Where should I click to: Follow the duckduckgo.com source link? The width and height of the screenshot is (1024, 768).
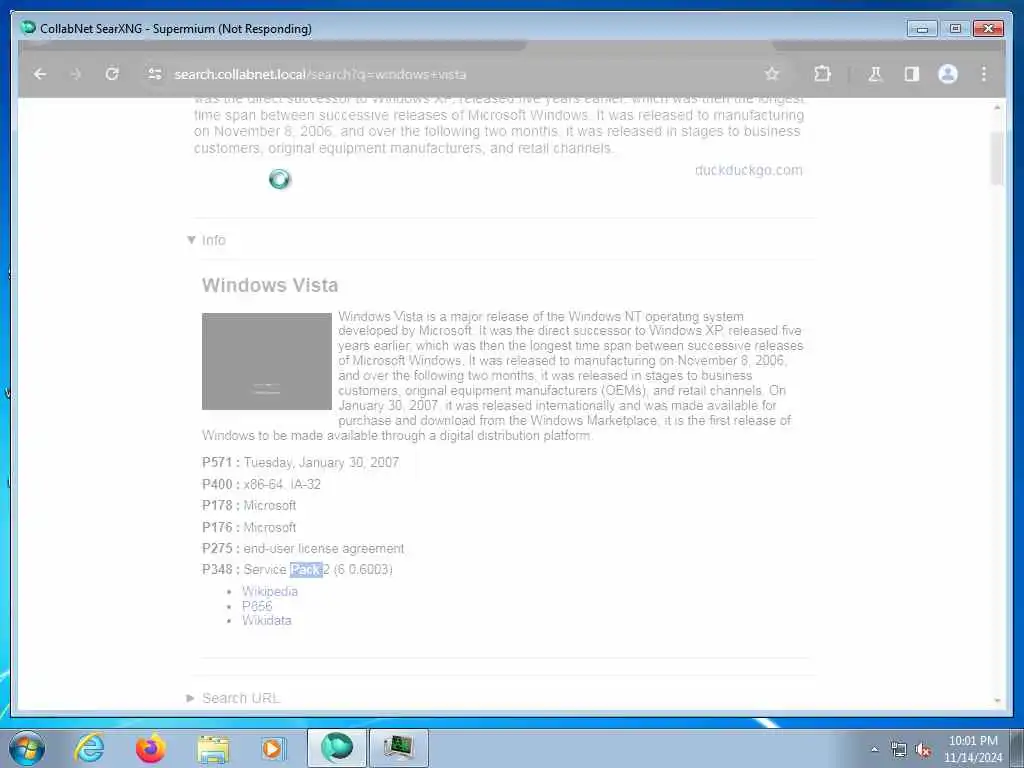[748, 170]
